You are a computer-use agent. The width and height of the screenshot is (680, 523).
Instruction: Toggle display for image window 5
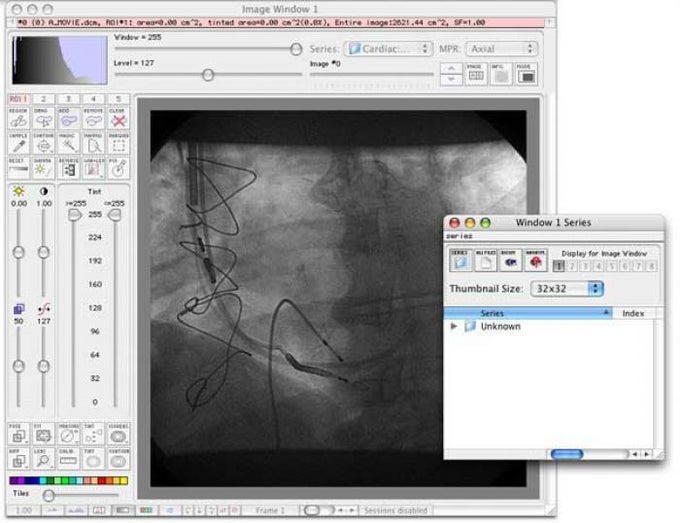[x=611, y=266]
